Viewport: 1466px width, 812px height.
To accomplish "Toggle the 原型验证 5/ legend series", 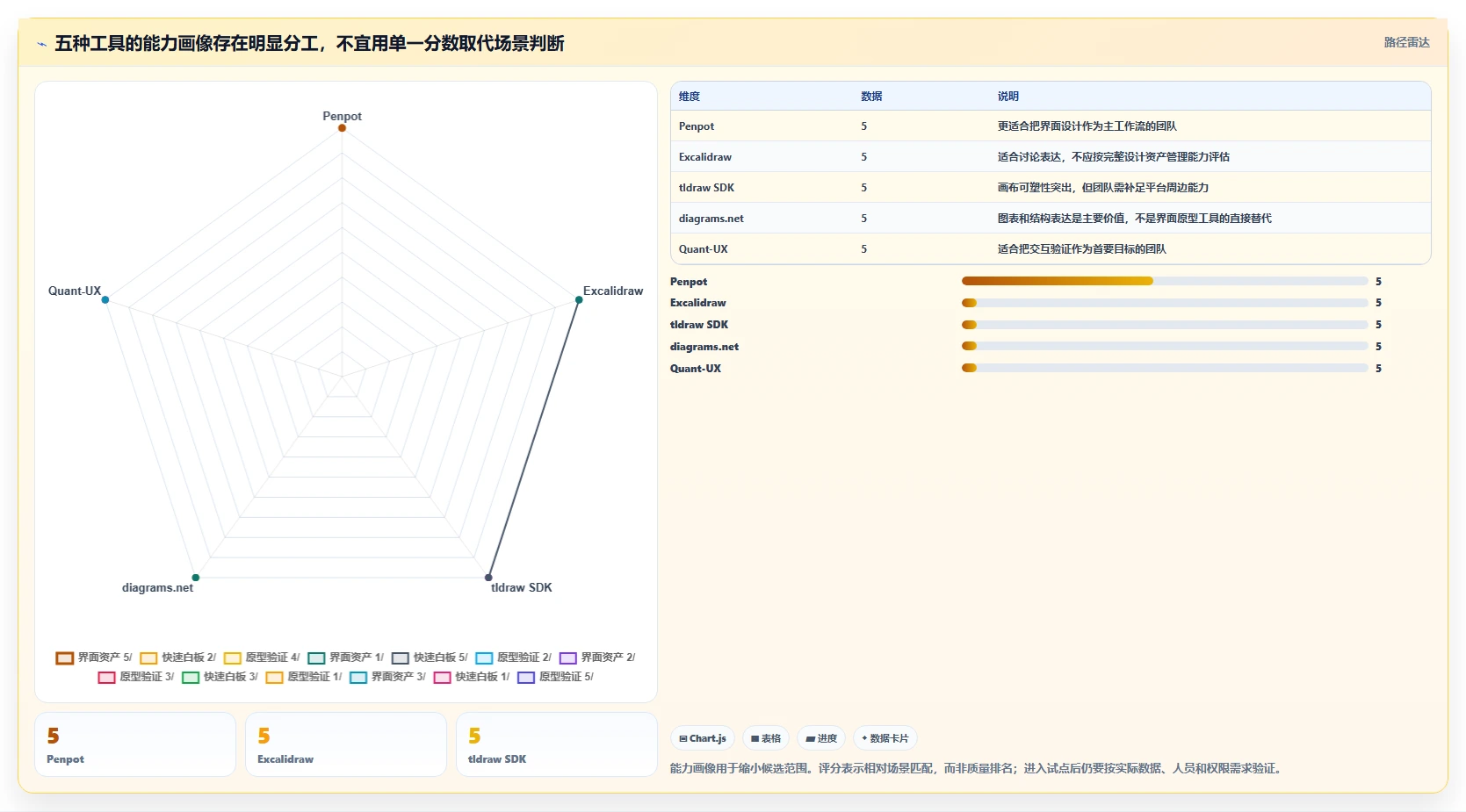I will [555, 677].
